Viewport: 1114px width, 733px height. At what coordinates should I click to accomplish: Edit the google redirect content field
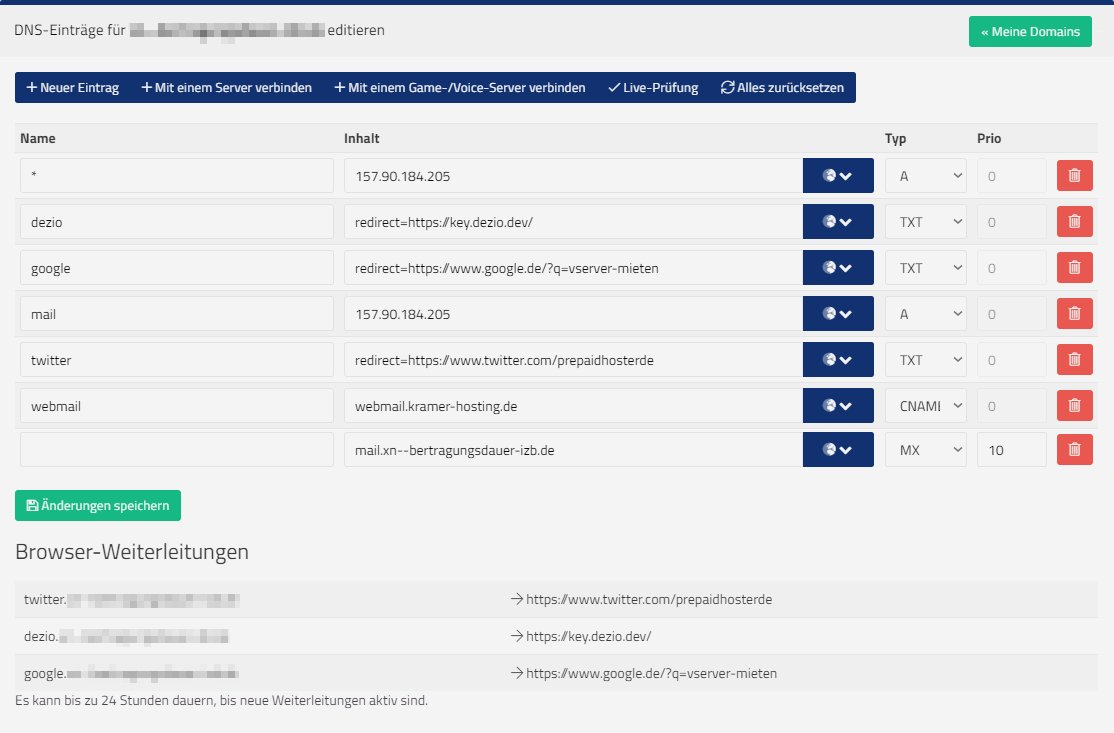(x=573, y=268)
